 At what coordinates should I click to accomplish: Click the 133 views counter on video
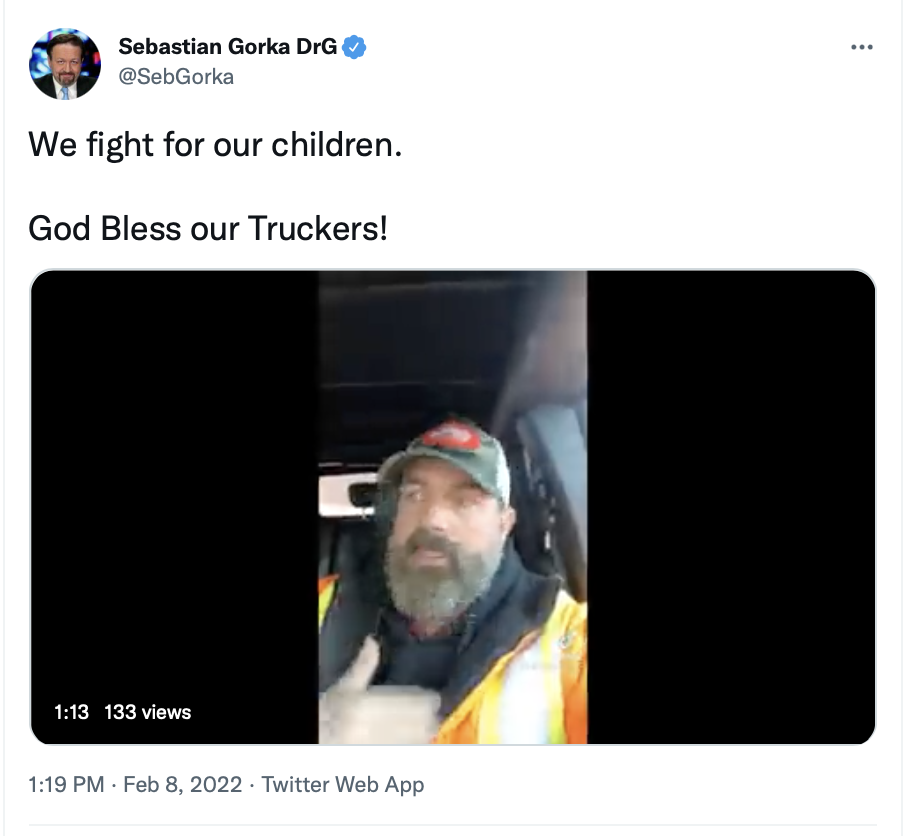148,712
